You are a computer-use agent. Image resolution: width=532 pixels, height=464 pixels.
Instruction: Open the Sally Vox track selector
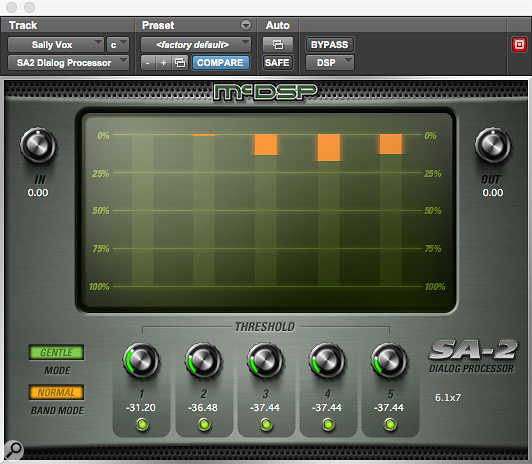click(x=56, y=44)
